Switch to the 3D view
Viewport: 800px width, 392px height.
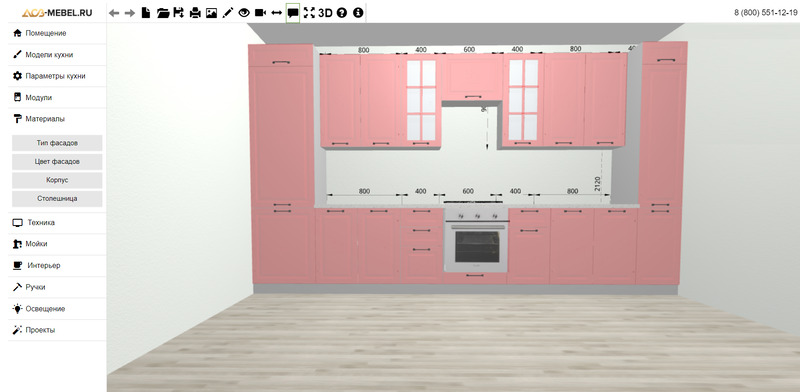[325, 13]
